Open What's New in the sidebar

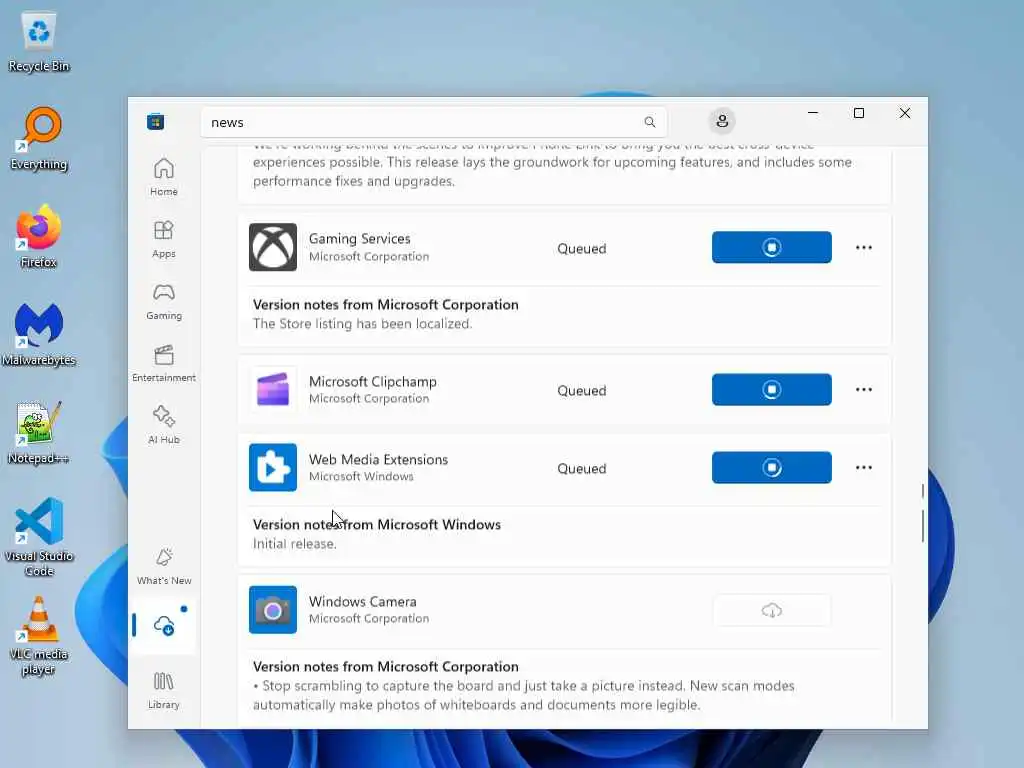(x=164, y=566)
